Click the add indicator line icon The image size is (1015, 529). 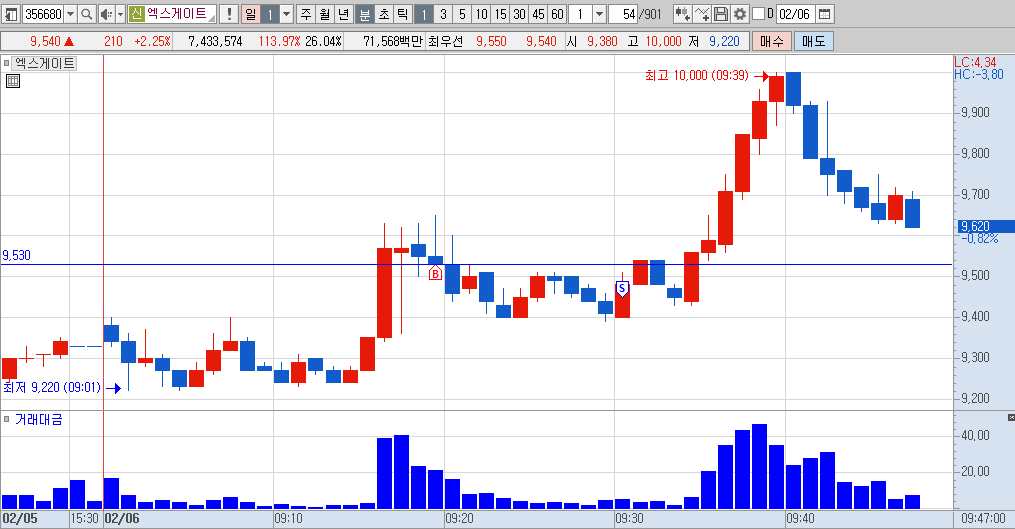tap(702, 14)
